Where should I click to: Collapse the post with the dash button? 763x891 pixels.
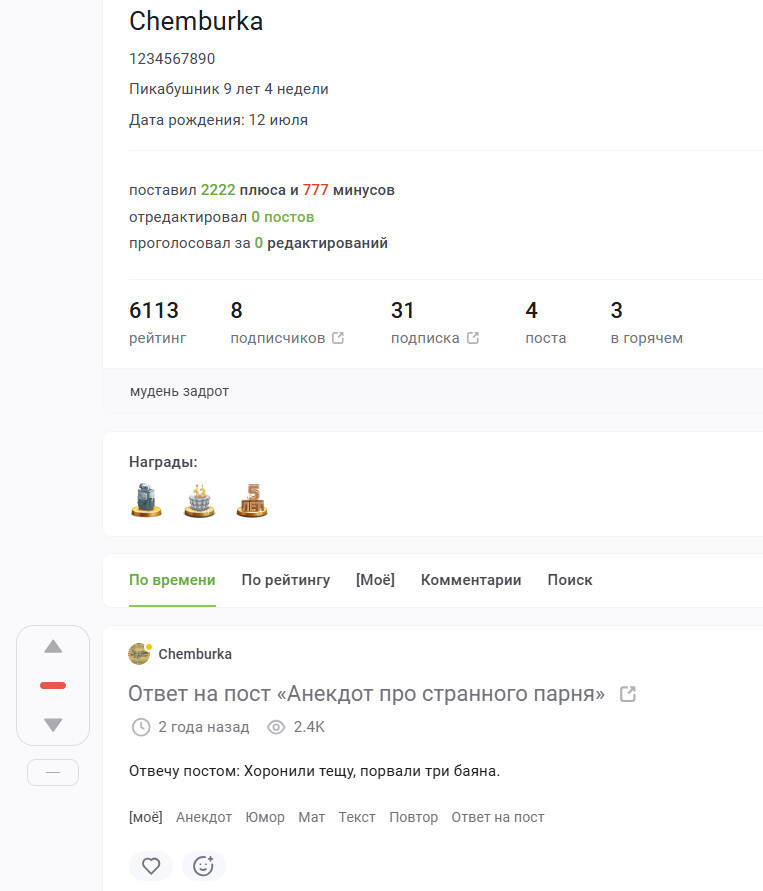[53, 773]
